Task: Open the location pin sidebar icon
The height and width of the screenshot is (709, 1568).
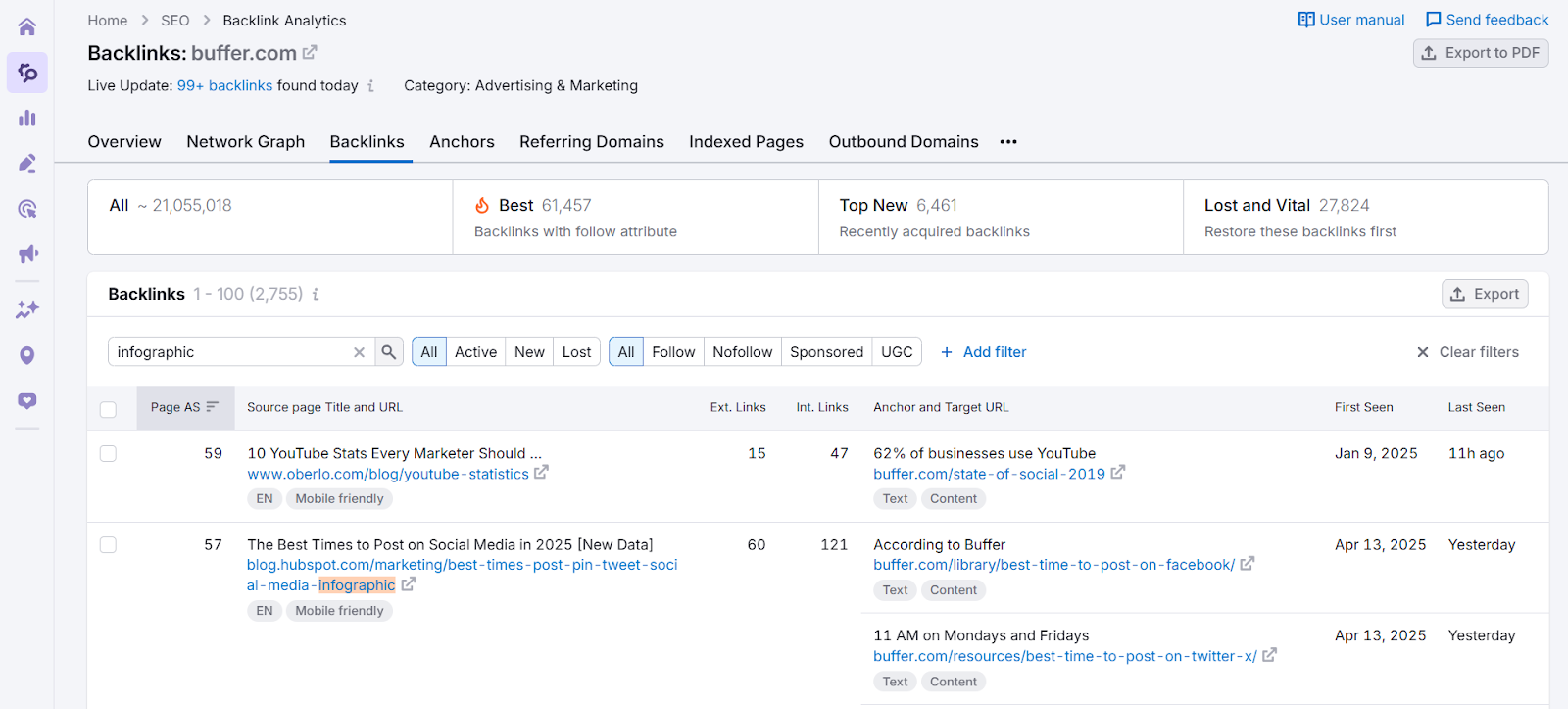Action: point(27,355)
